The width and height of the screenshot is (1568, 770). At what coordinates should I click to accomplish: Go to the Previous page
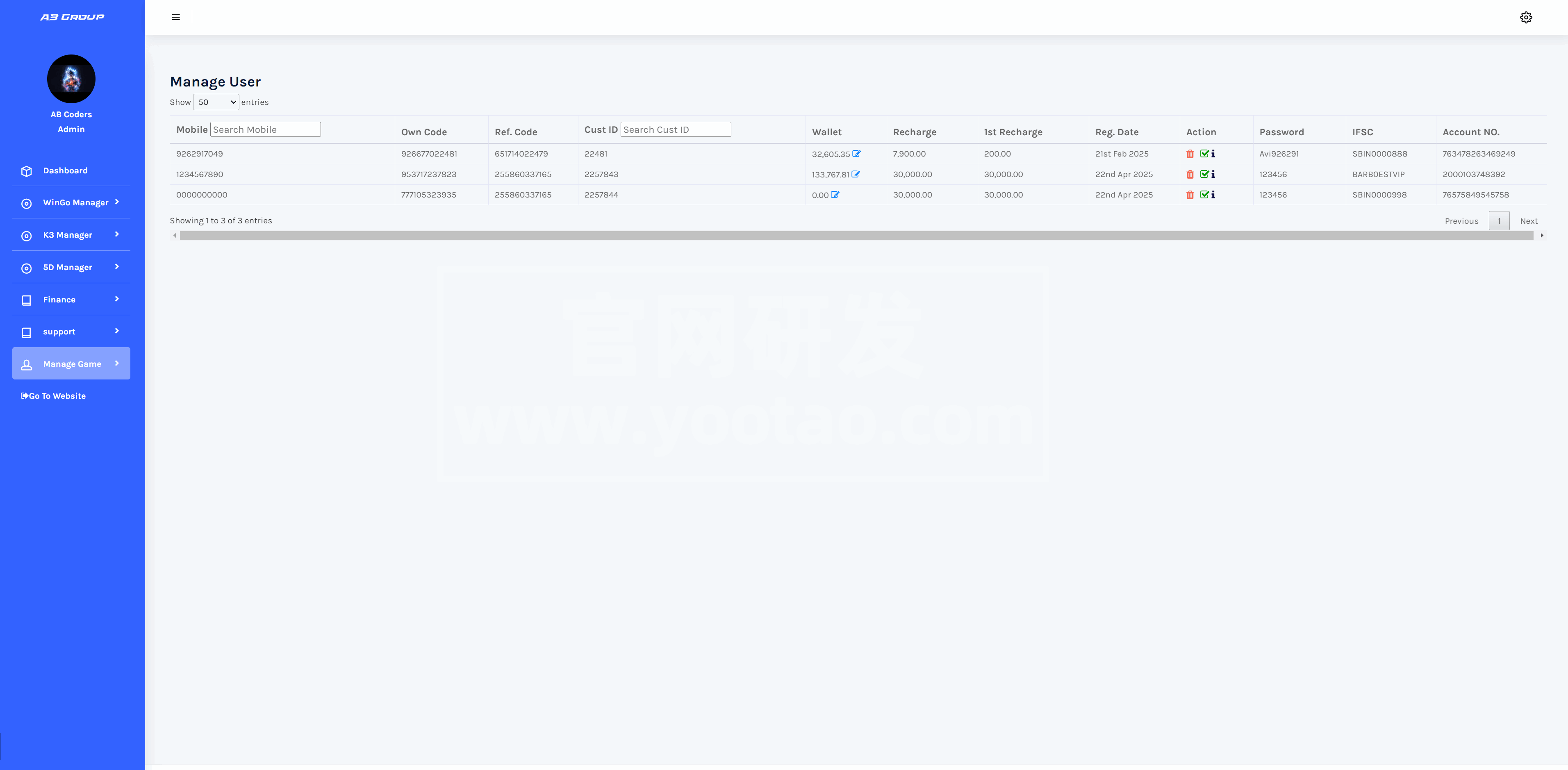point(1461,221)
